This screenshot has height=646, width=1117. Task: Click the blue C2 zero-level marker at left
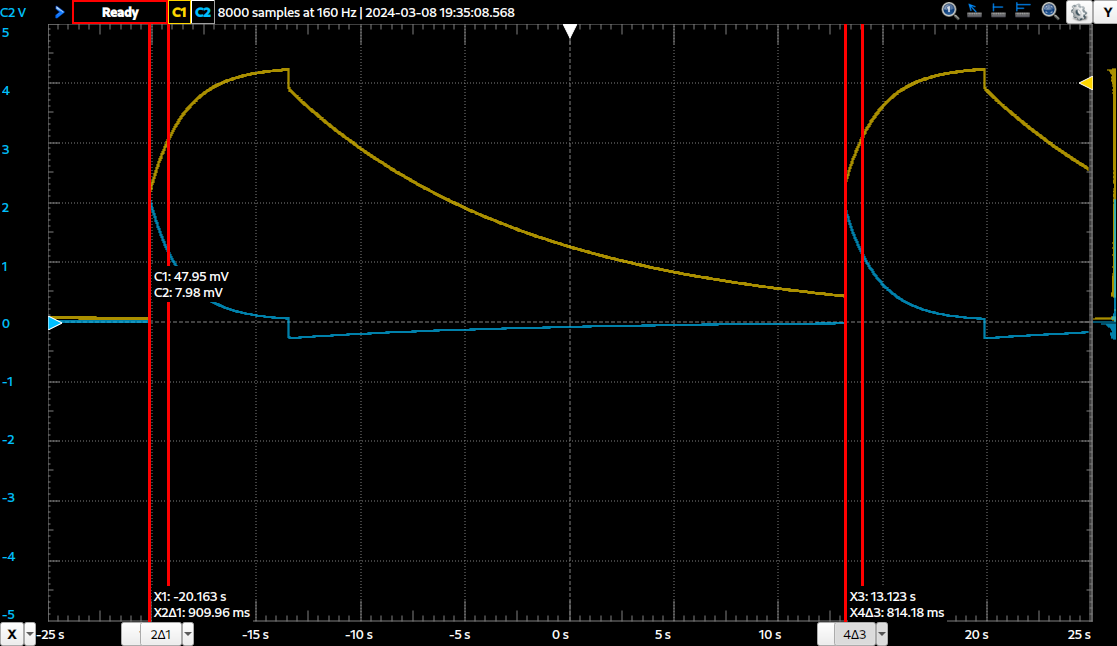(x=55, y=322)
